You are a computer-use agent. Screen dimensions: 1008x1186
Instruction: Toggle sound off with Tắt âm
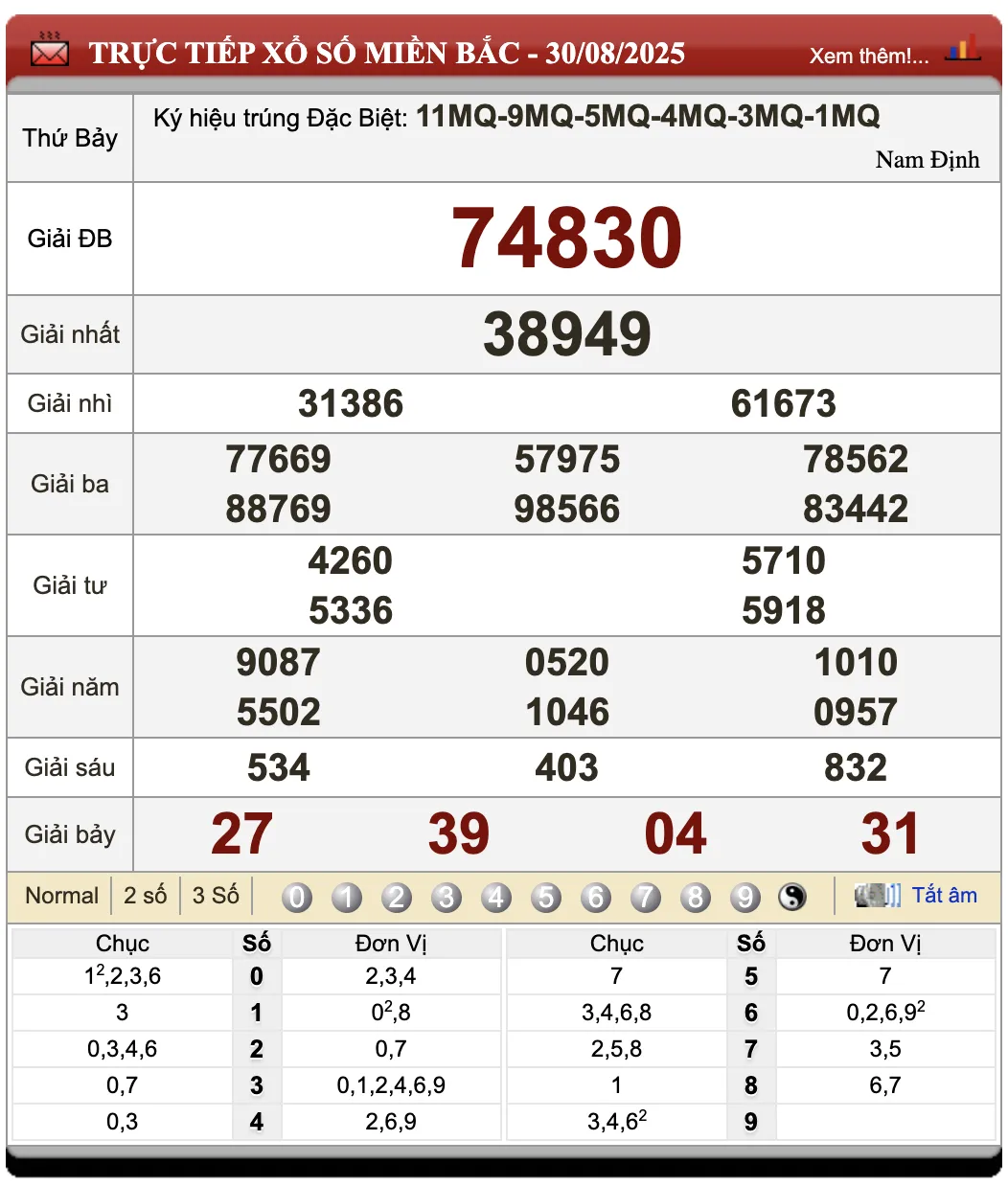(x=947, y=895)
